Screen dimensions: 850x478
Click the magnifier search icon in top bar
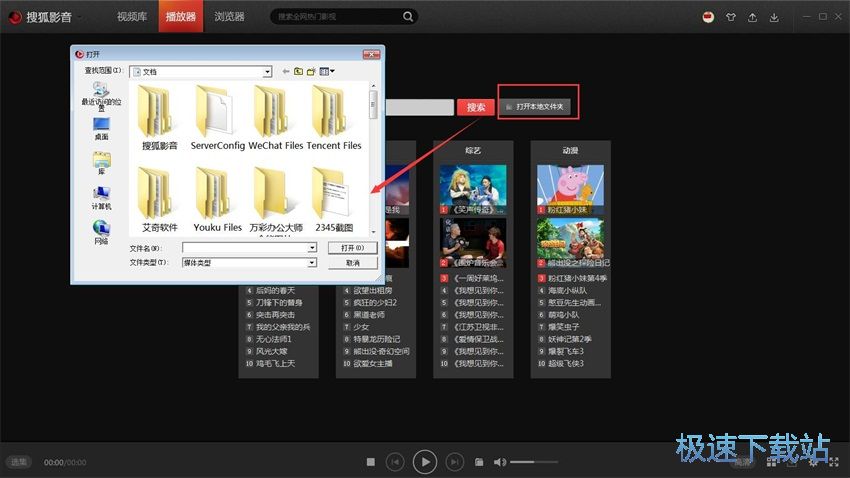[x=408, y=17]
